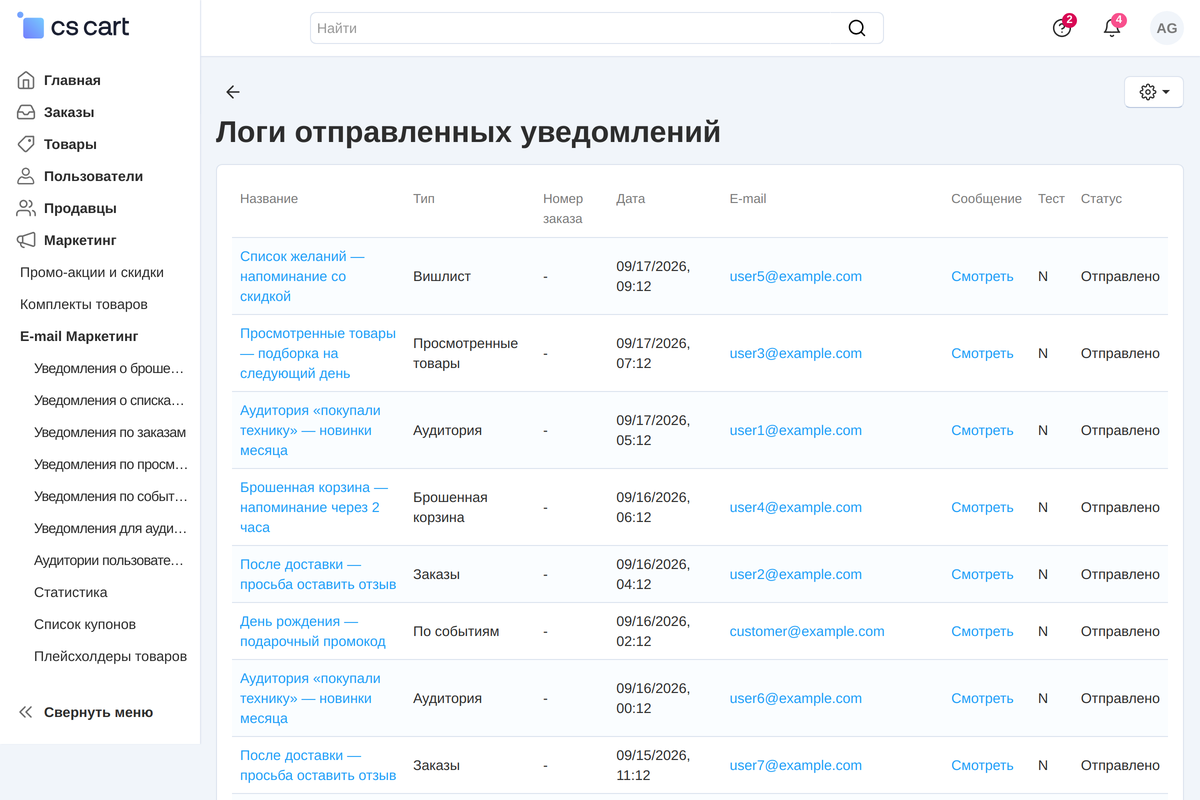This screenshot has height=800, width=1200.
Task: Click user4@example.com email link
Action: pos(796,507)
